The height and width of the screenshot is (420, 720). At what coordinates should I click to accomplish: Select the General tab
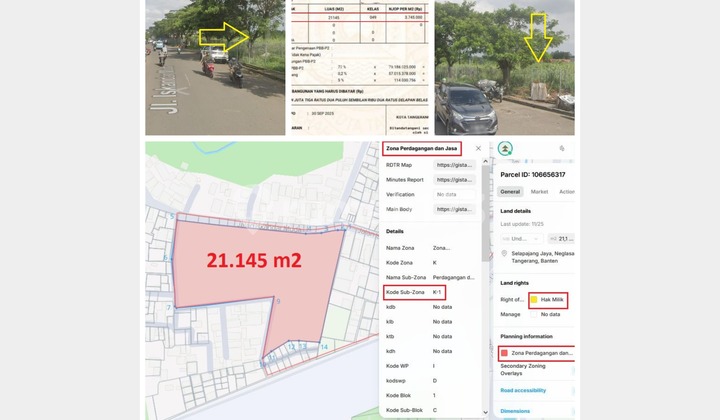[x=510, y=191]
